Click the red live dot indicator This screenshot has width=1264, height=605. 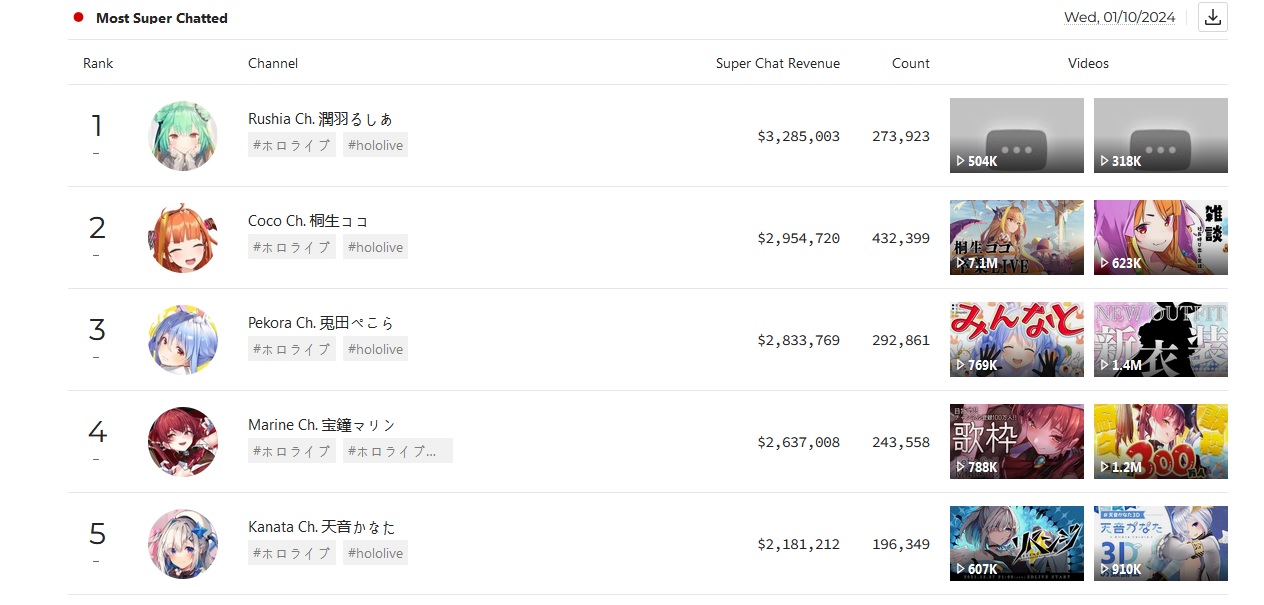pos(79,18)
